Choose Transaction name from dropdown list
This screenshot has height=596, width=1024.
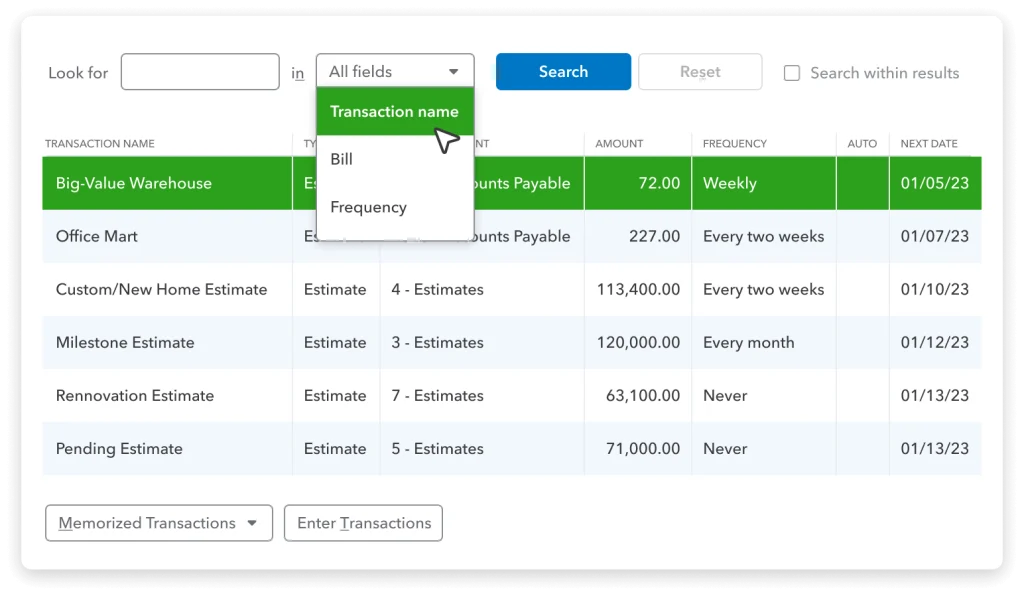point(395,112)
